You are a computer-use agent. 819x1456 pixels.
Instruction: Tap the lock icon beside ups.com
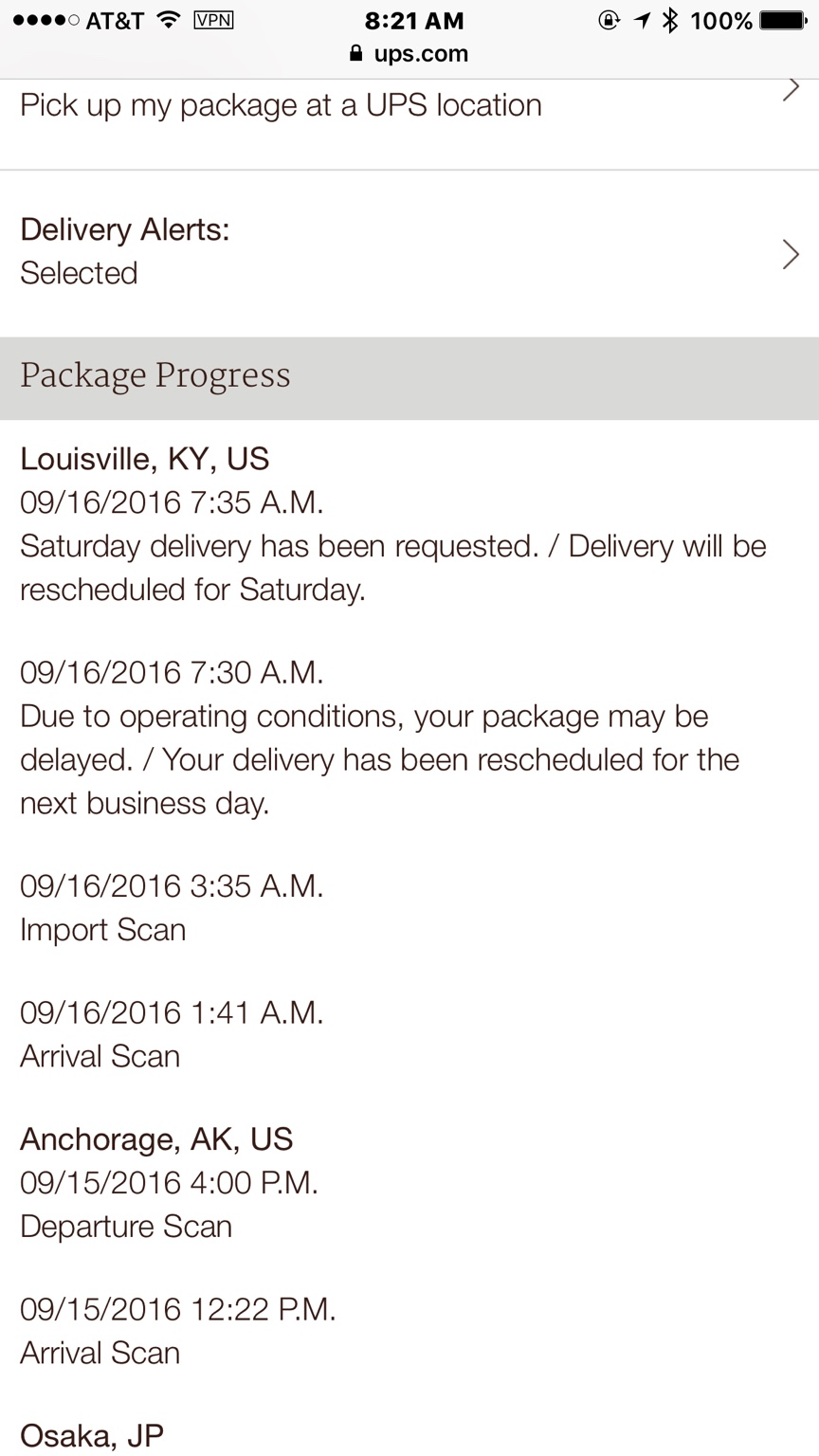tap(356, 54)
